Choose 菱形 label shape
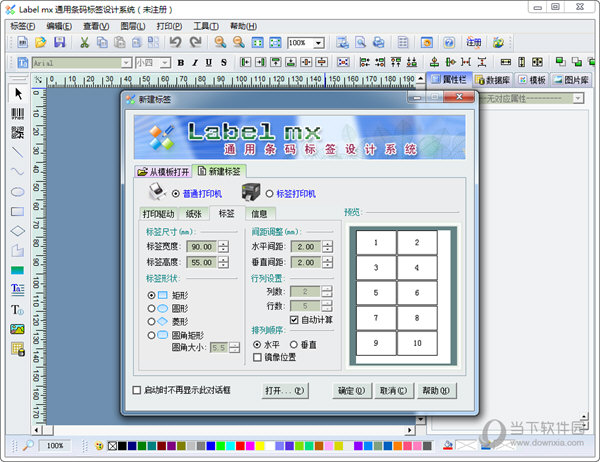 pos(152,322)
